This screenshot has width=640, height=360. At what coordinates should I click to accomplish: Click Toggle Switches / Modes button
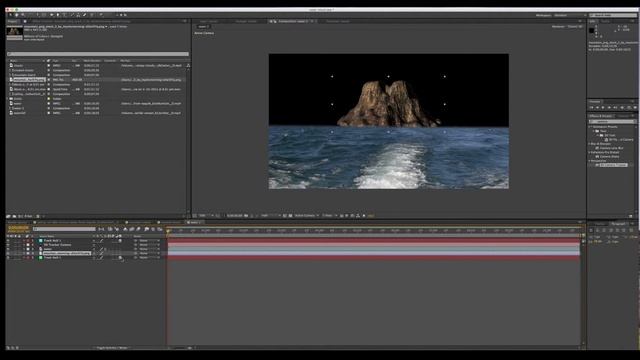[x=112, y=348]
